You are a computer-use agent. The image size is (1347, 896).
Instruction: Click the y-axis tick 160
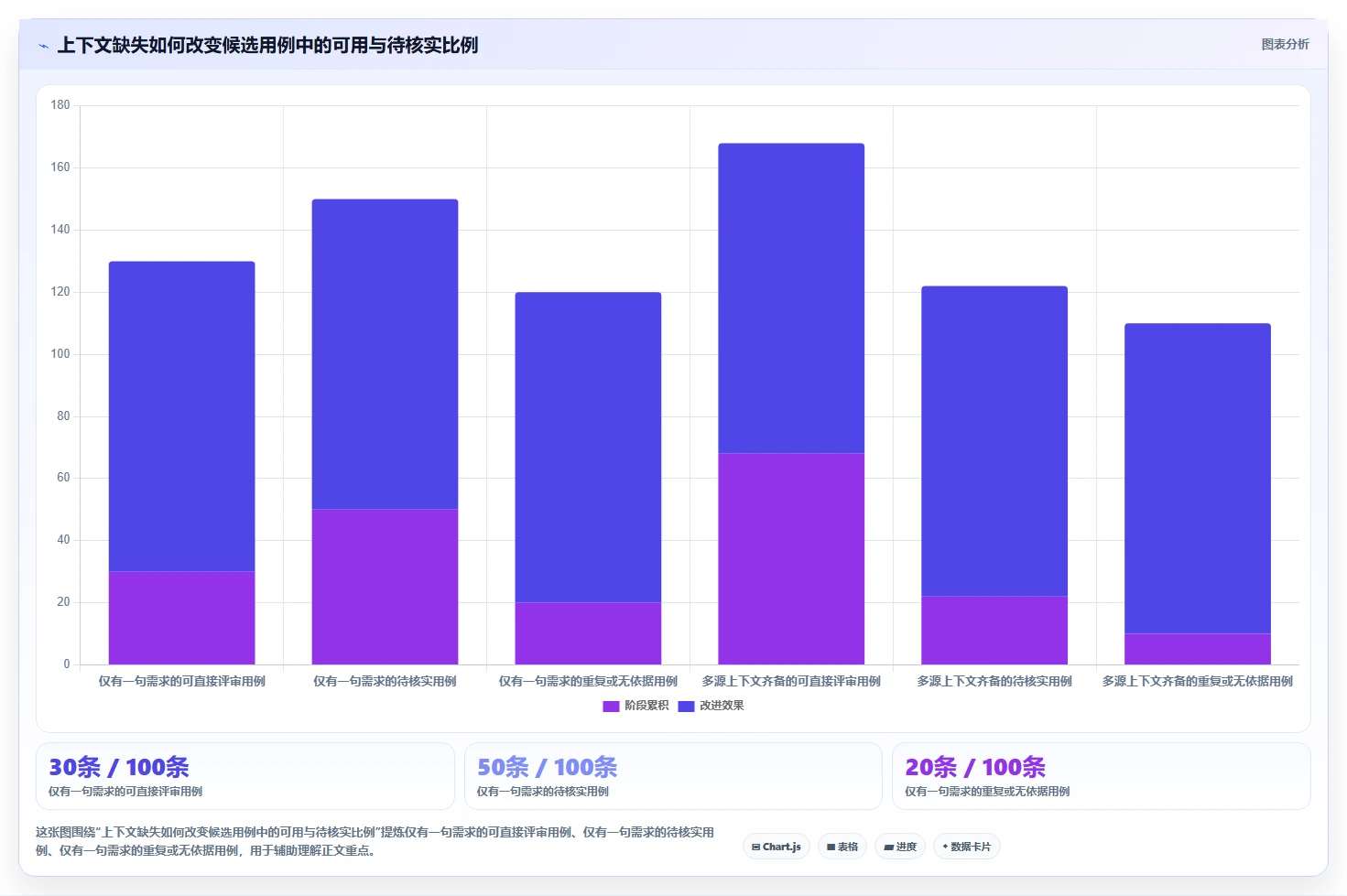pos(60,167)
